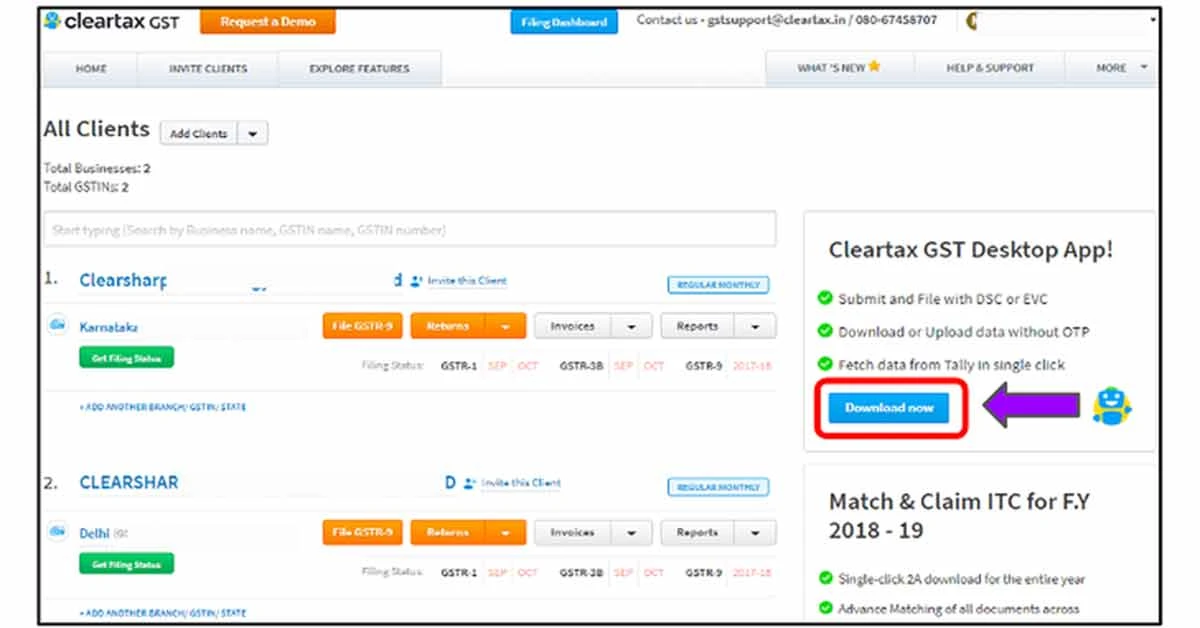1200x628 pixels.
Task: Expand the Returns dropdown for Karnataka
Action: (x=505, y=325)
